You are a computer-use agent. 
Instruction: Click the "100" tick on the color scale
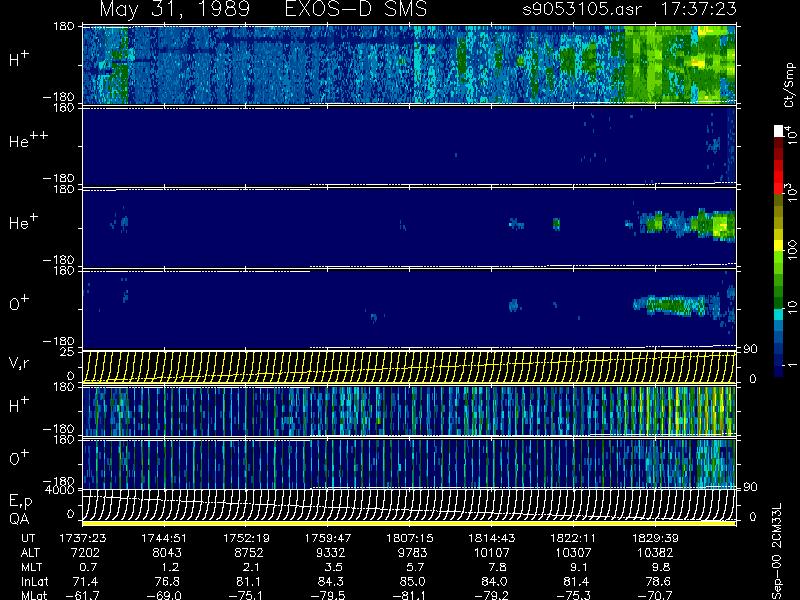coord(792,251)
